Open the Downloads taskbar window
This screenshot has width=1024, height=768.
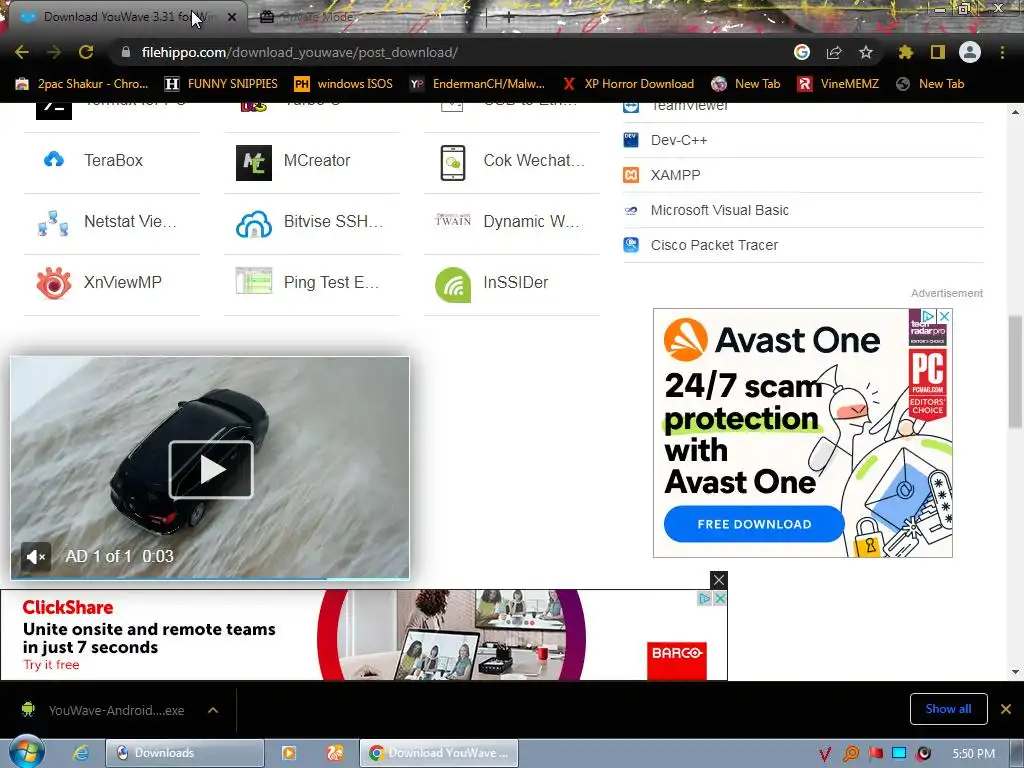pyautogui.click(x=185, y=753)
